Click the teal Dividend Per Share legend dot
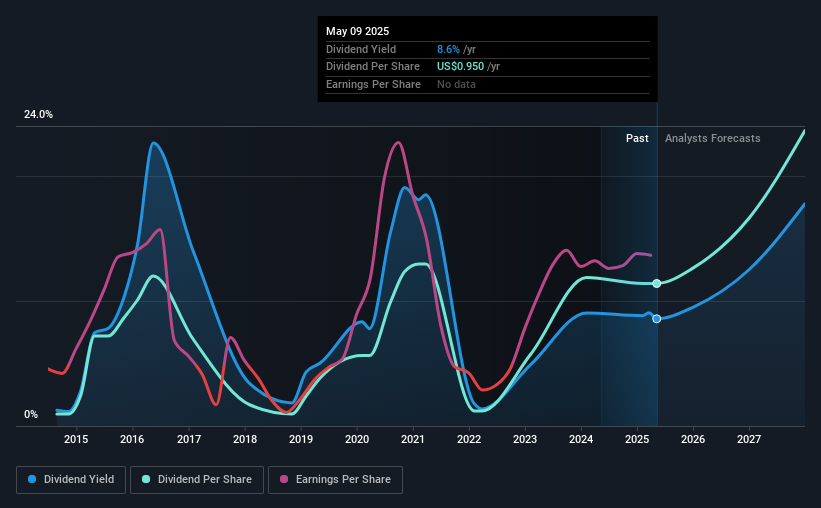Image resolution: width=821 pixels, height=508 pixels. click(146, 479)
